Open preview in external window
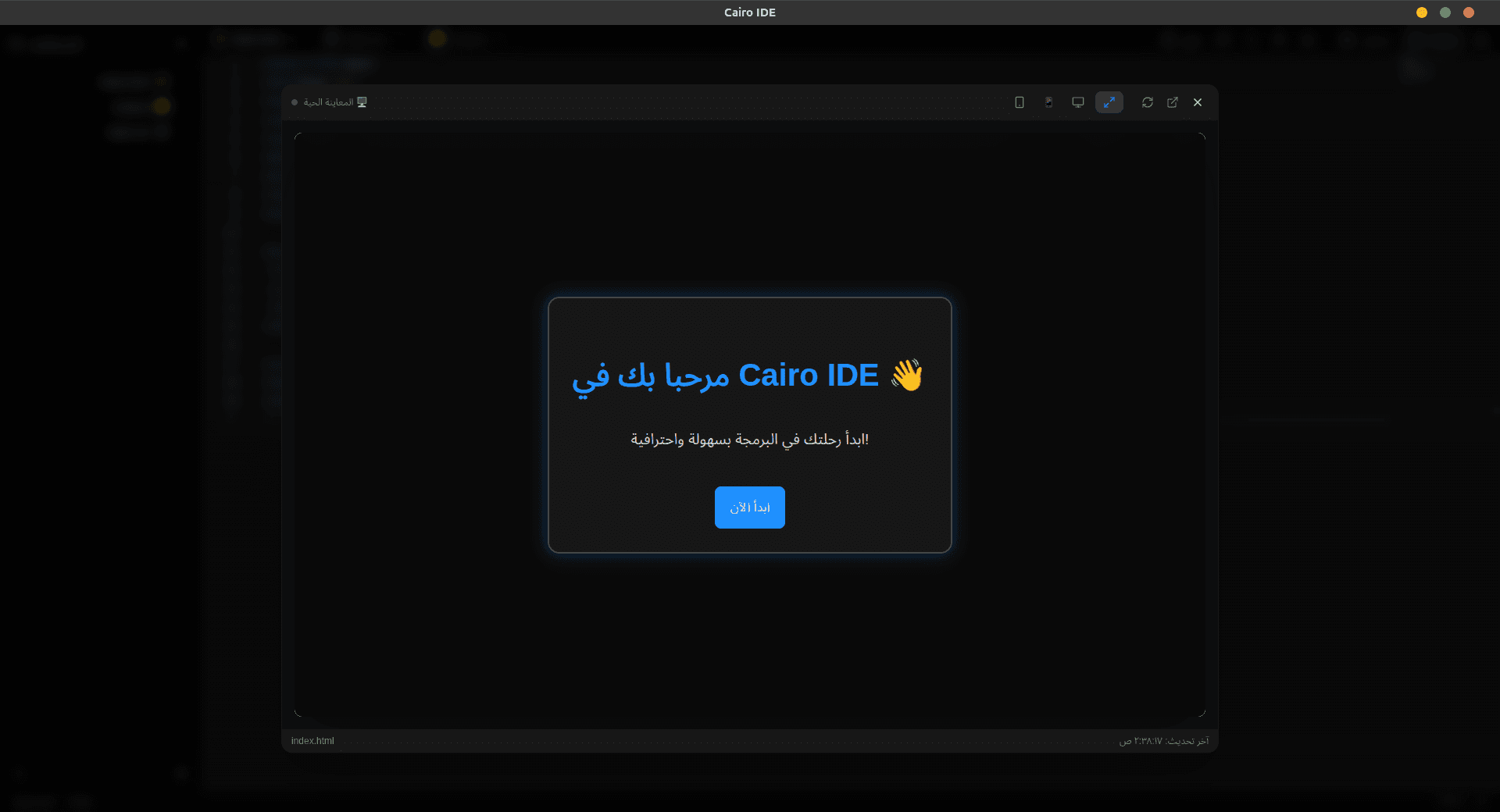This screenshot has height=812, width=1500. pos(1173,102)
